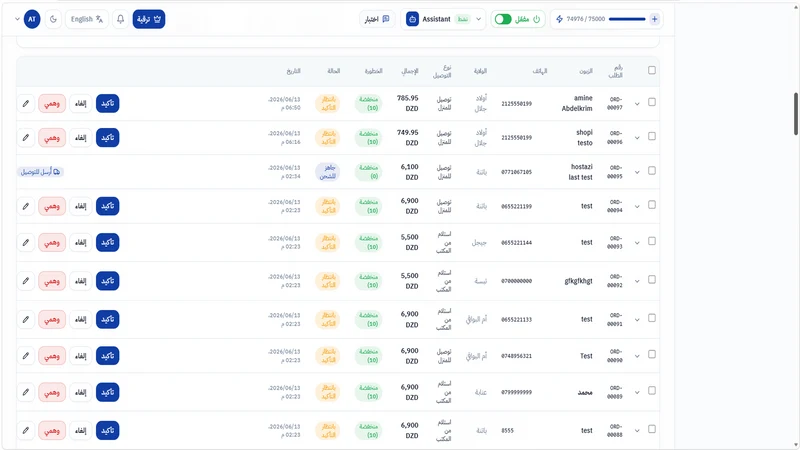Edit order ORD-00088 with pencil icon

tap(26, 431)
